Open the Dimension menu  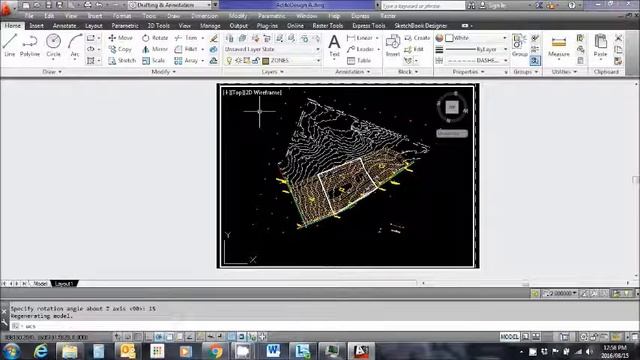pos(204,16)
